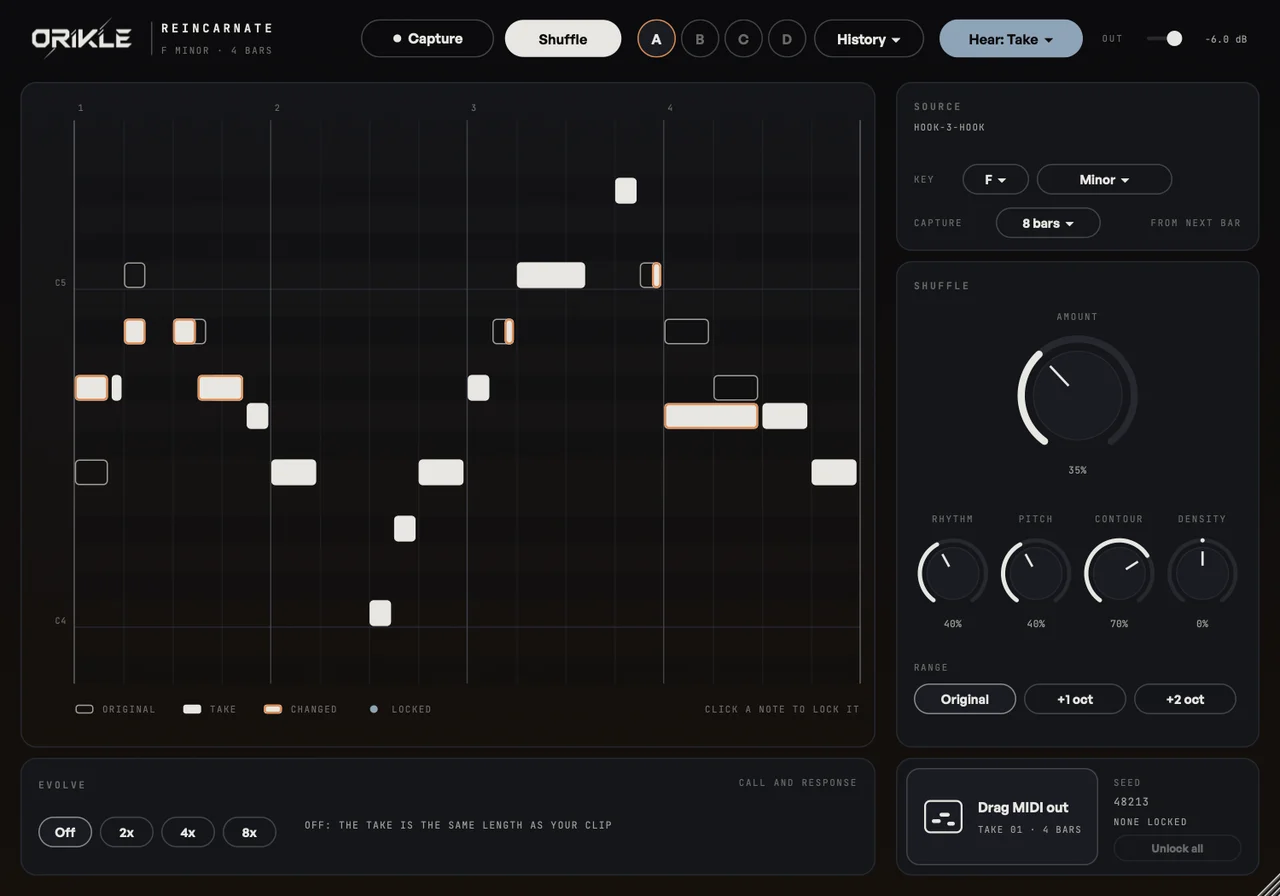
Task: Click the F MINOR · 4 BARS subtitle
Action: coord(217,50)
